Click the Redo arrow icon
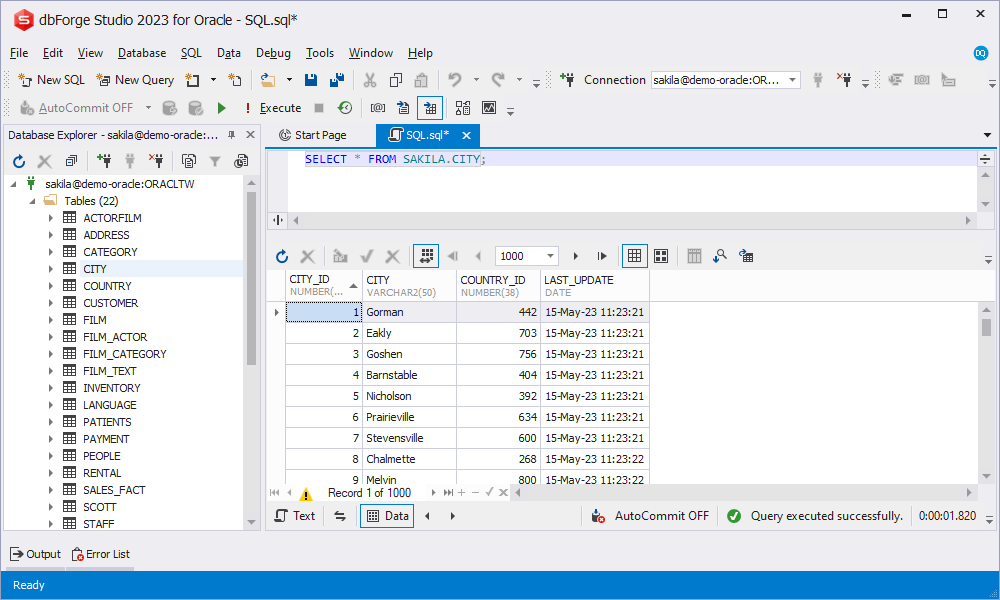Image resolution: width=1000 pixels, height=600 pixels. click(498, 80)
